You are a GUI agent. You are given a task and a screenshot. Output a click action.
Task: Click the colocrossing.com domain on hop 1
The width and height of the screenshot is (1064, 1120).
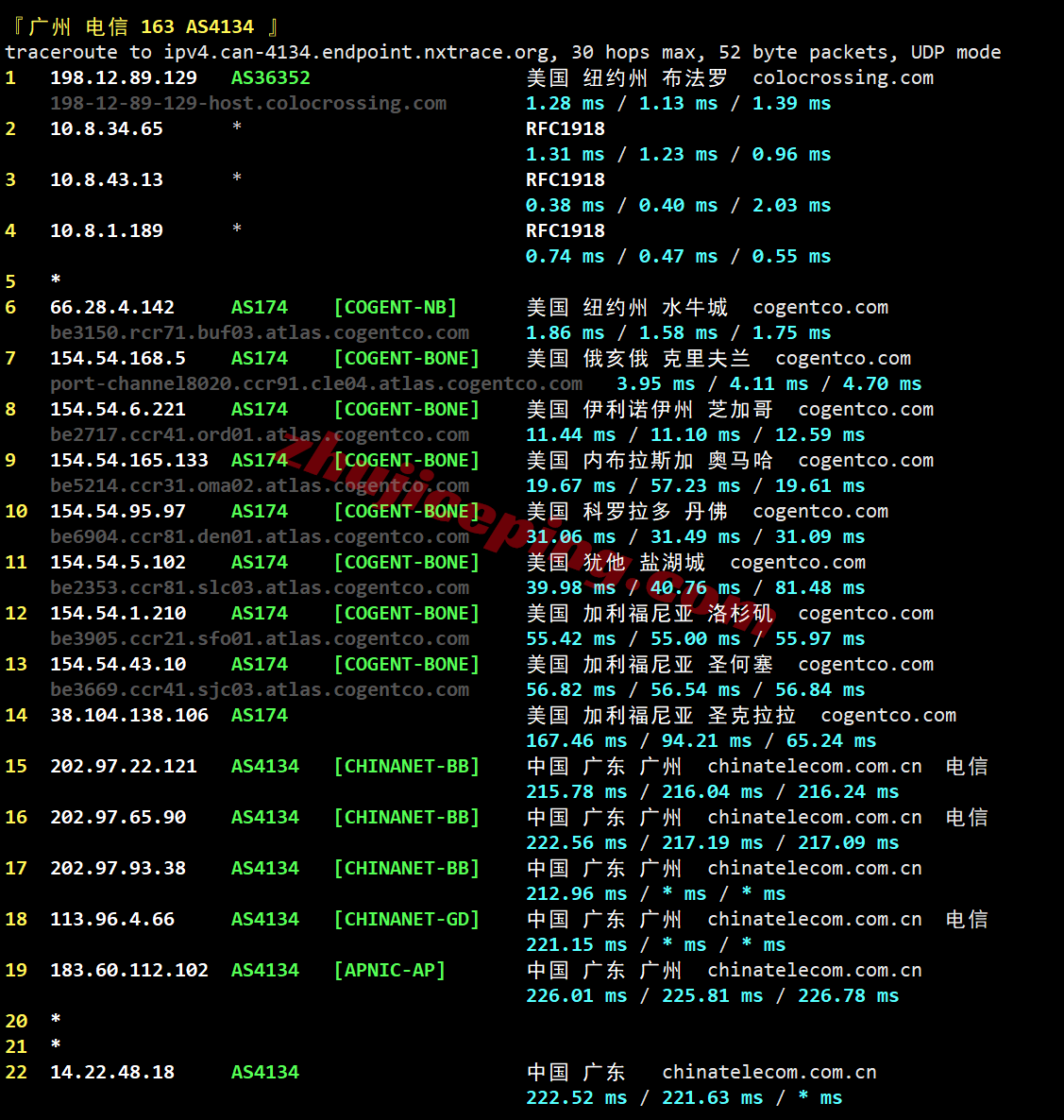(x=842, y=77)
